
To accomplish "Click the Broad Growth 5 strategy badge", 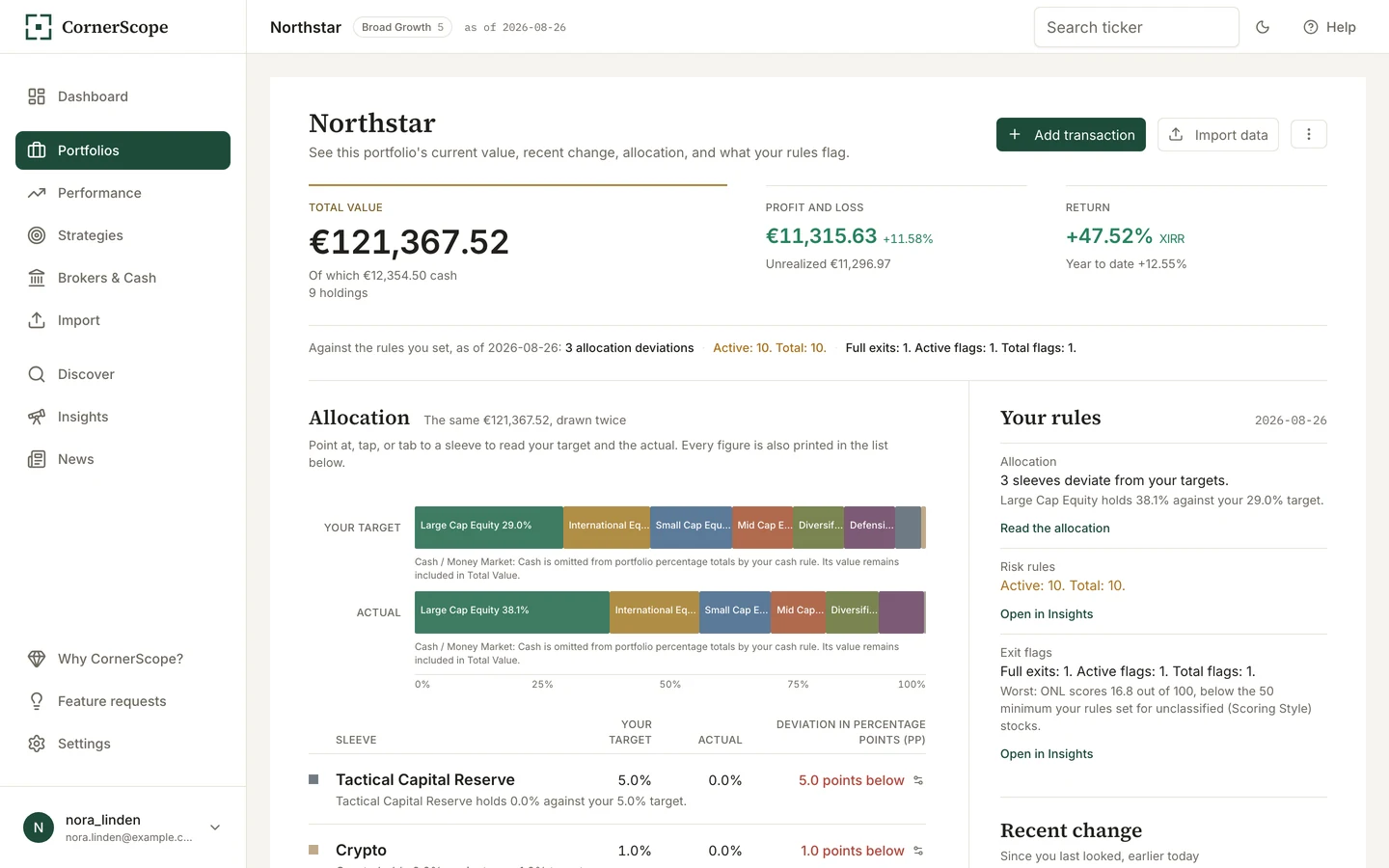I will [402, 27].
